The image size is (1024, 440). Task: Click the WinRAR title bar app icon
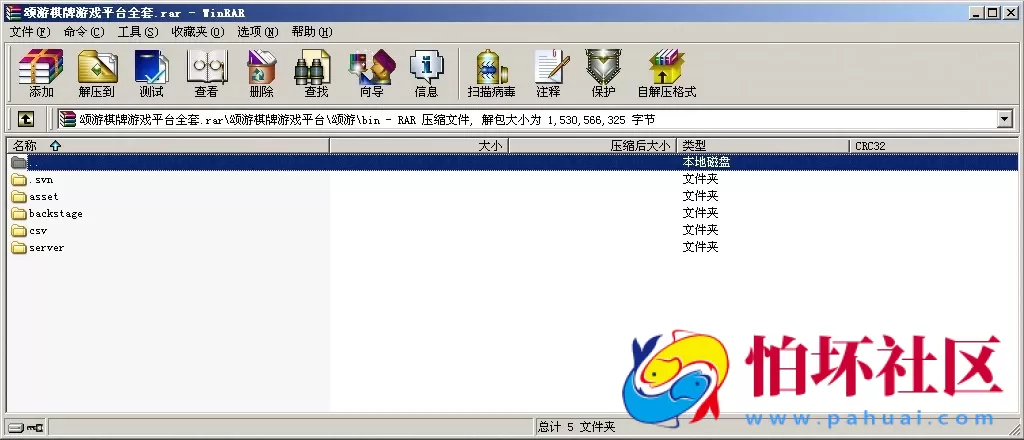[12, 12]
